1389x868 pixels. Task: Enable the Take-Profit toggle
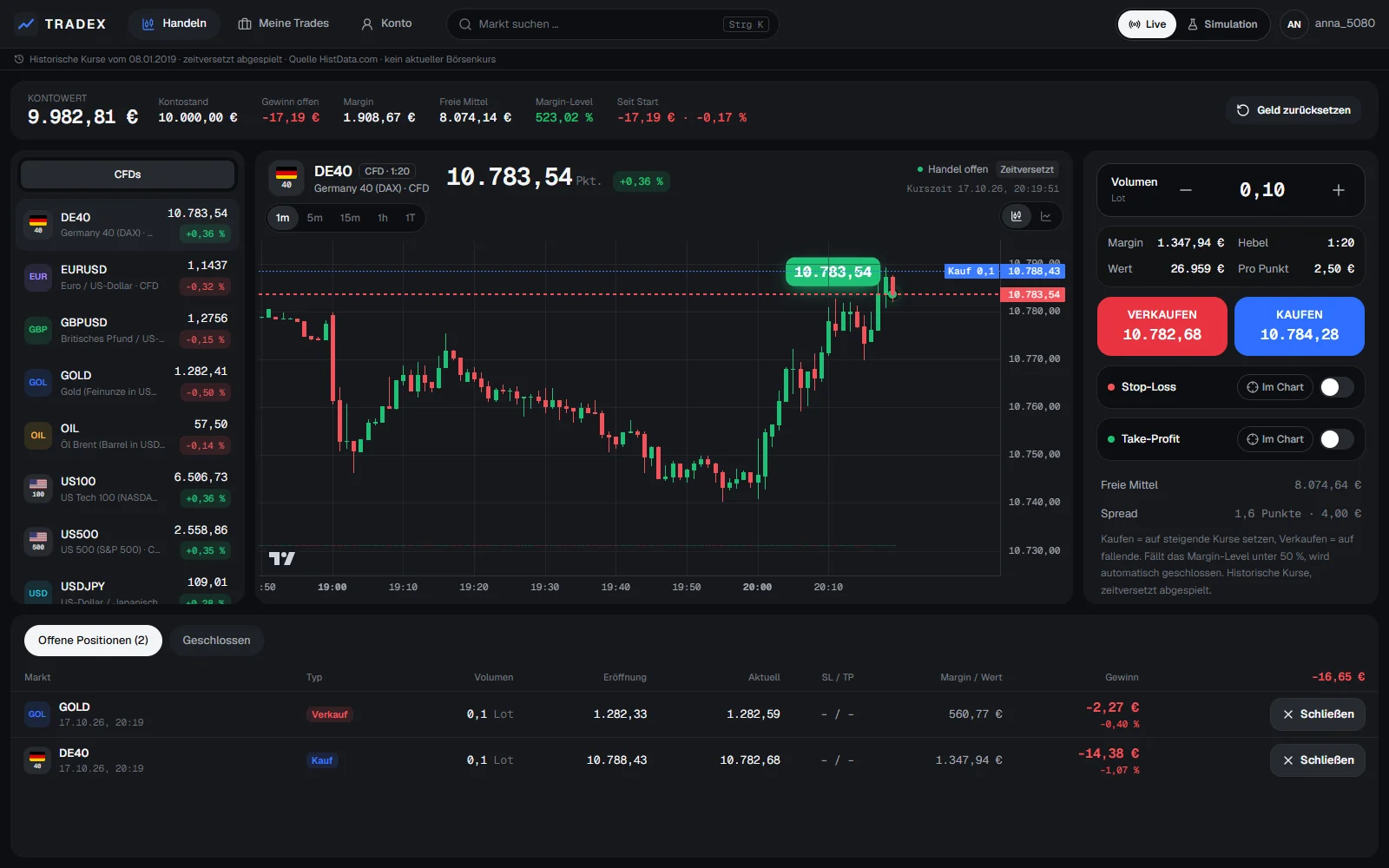coord(1337,439)
